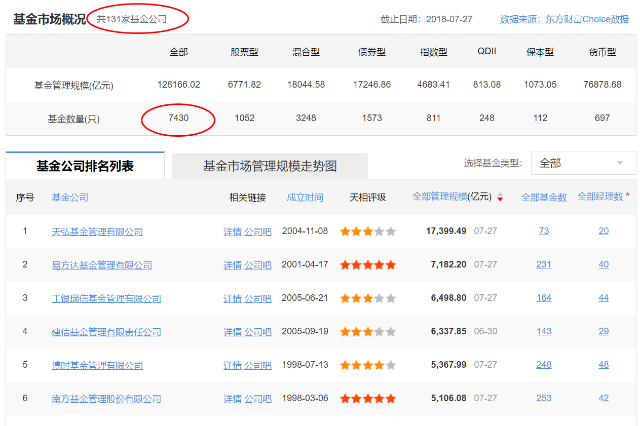Open 详情 link in 易方达基金 row
This screenshot has width=640, height=426.
pos(233,265)
